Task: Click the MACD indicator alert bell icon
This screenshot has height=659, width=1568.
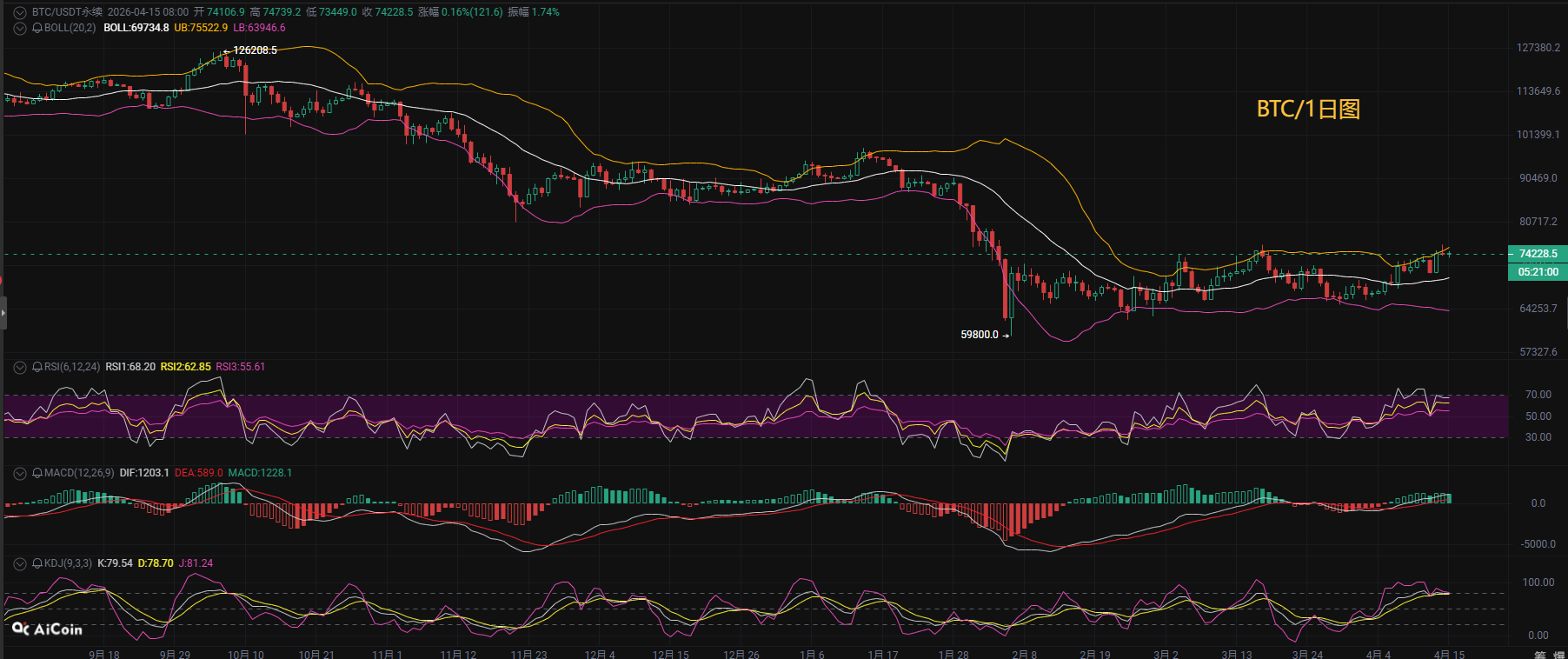Action: click(37, 473)
